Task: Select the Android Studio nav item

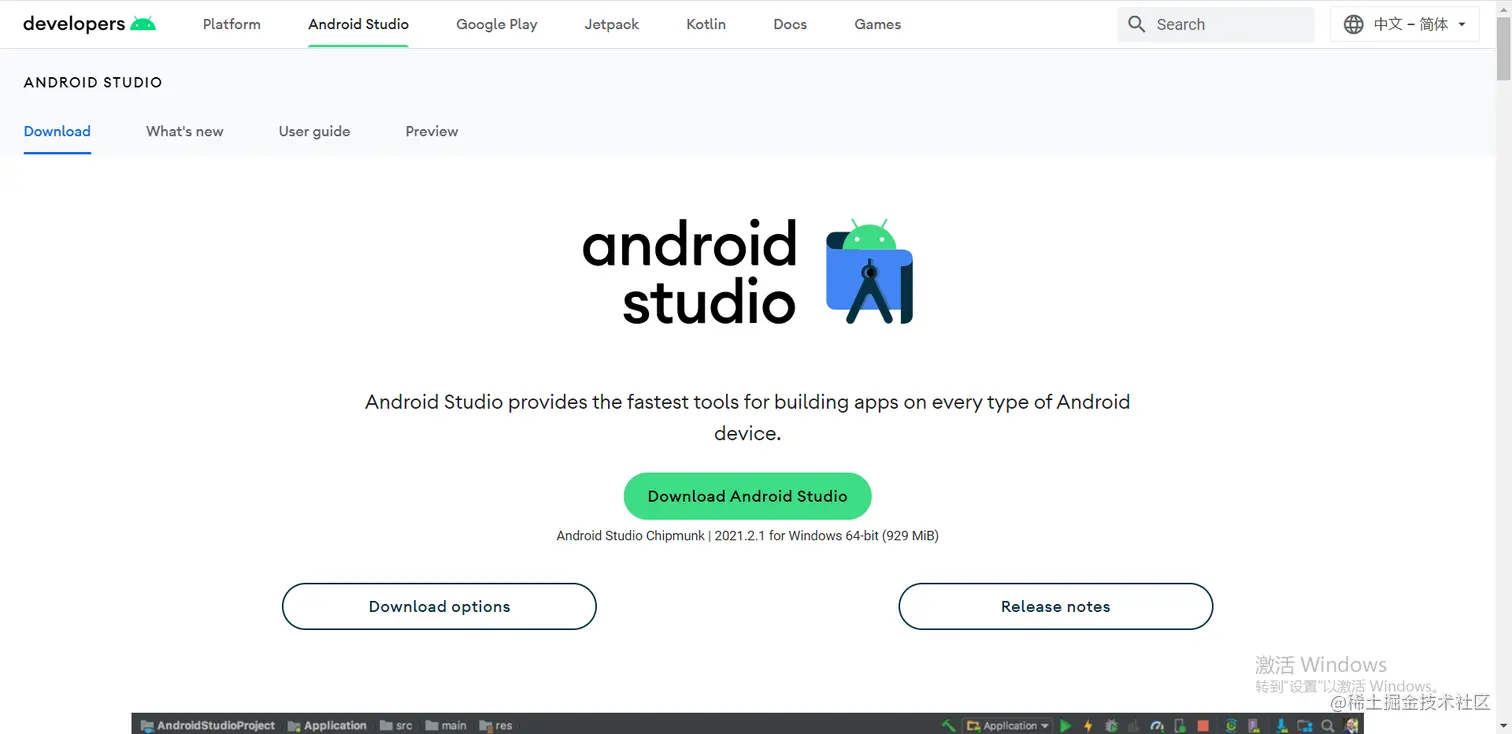Action: click(x=358, y=24)
